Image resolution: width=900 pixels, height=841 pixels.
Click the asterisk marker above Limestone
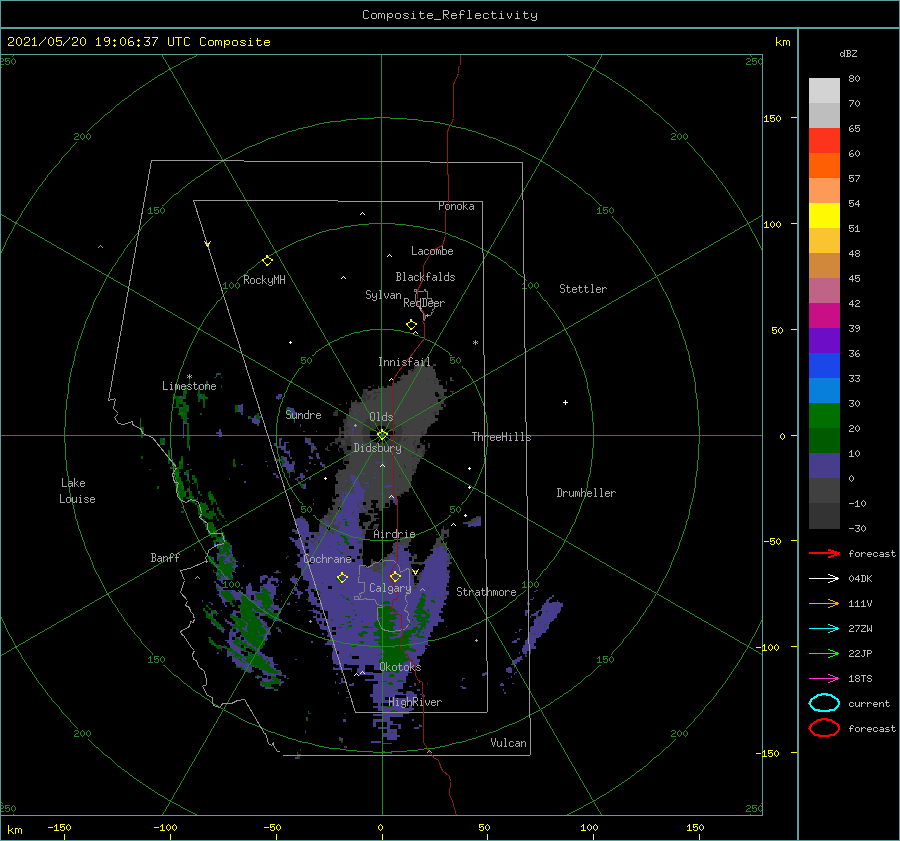pyautogui.click(x=189, y=377)
